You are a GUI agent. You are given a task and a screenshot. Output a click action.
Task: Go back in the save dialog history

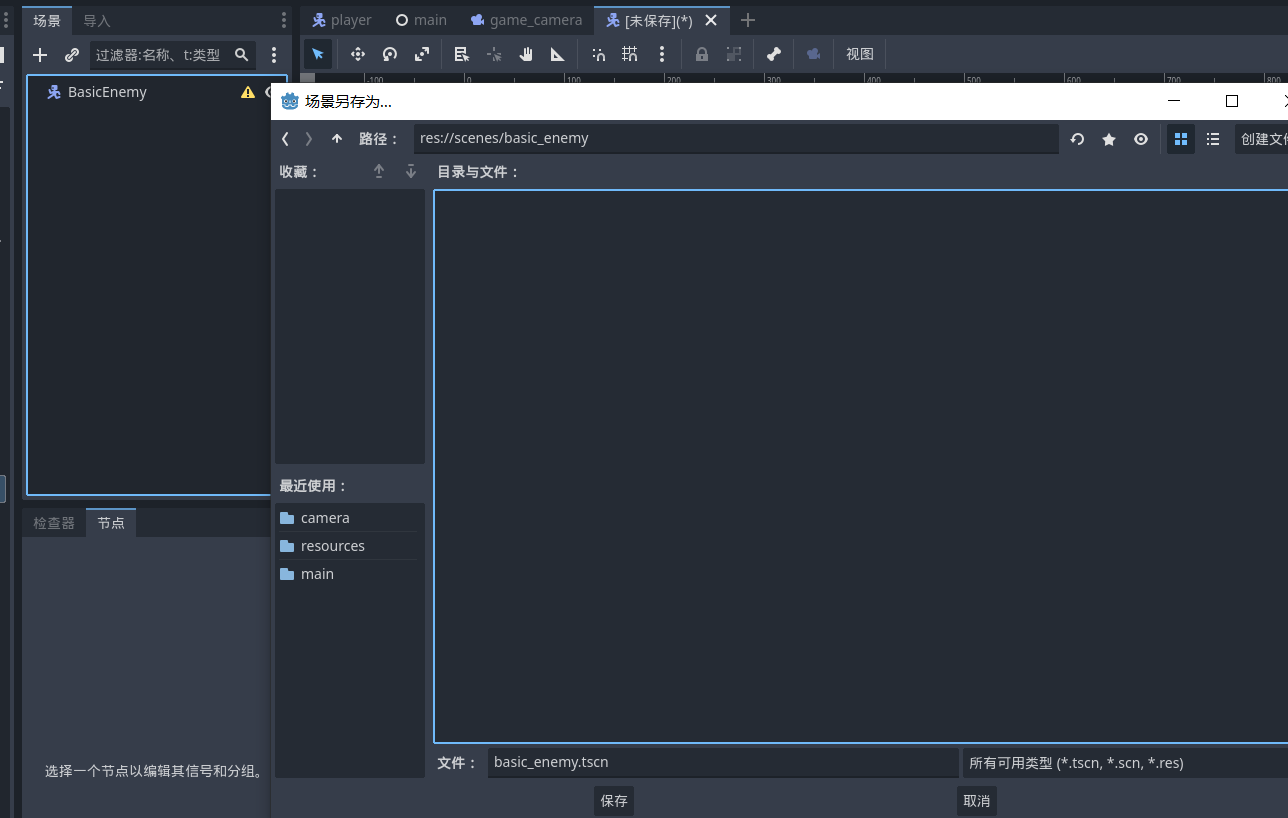pos(285,139)
